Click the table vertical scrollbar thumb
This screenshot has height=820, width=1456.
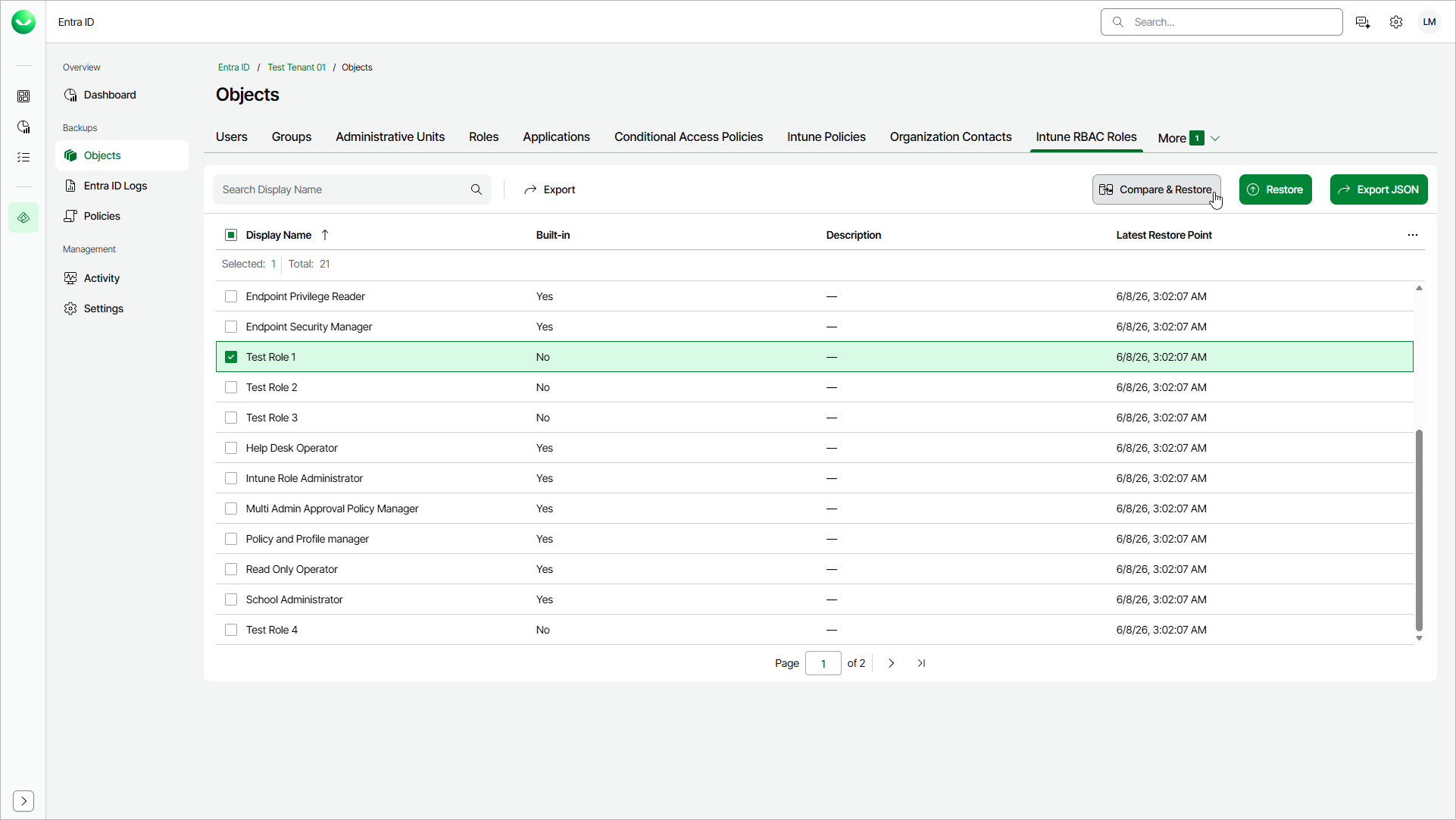1419,530
